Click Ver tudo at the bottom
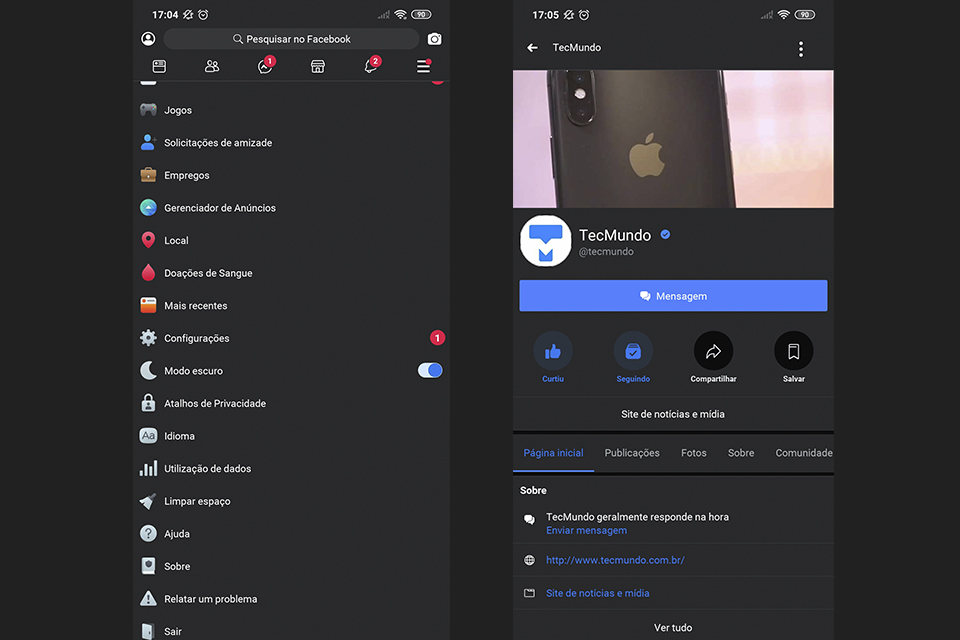This screenshot has height=640, width=960. pyautogui.click(x=673, y=627)
